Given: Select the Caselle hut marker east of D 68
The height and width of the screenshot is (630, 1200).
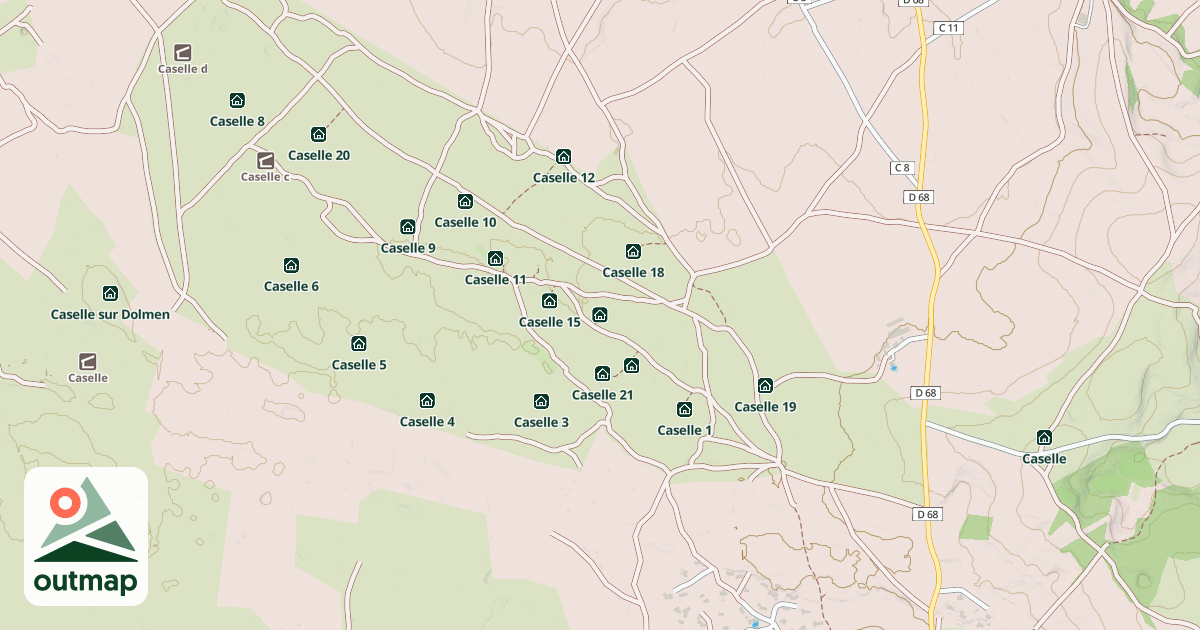Looking at the screenshot, I should click(x=1044, y=437).
